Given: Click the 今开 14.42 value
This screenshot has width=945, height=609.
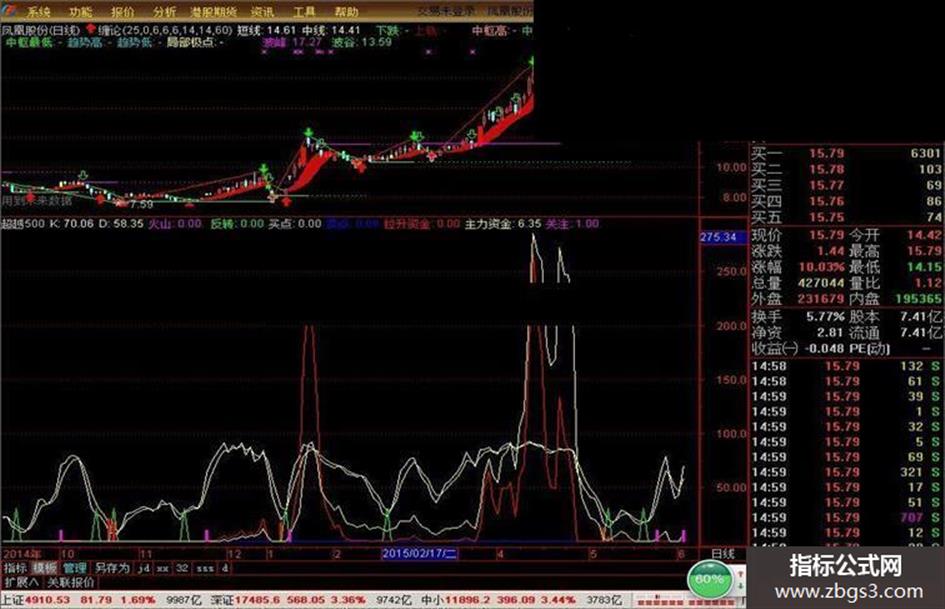Looking at the screenshot, I should coord(923,235).
